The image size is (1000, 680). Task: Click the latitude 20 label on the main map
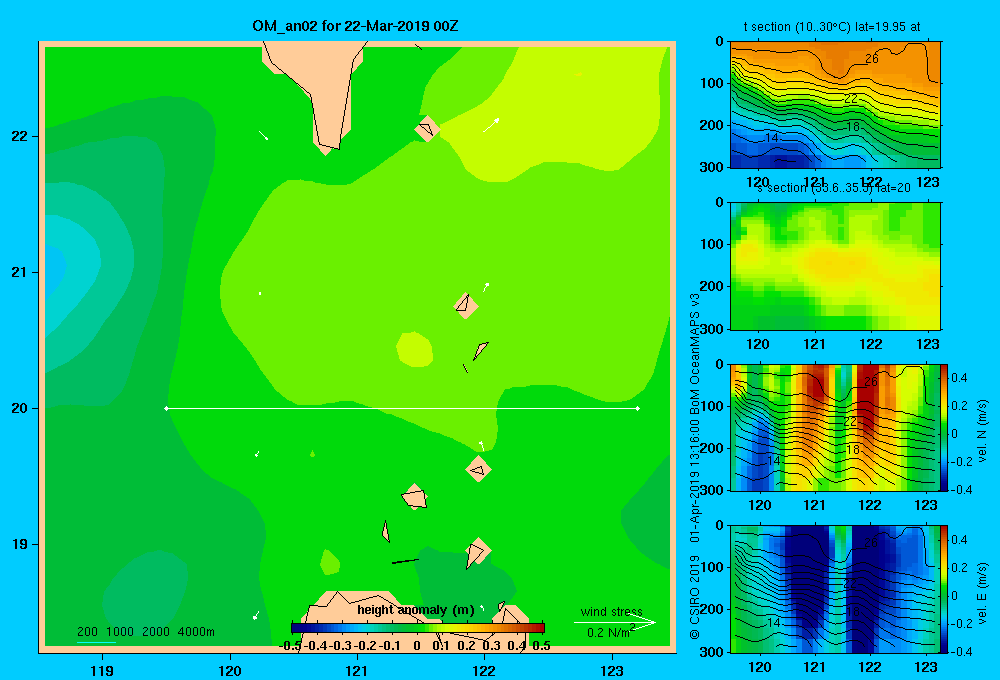tap(19, 408)
